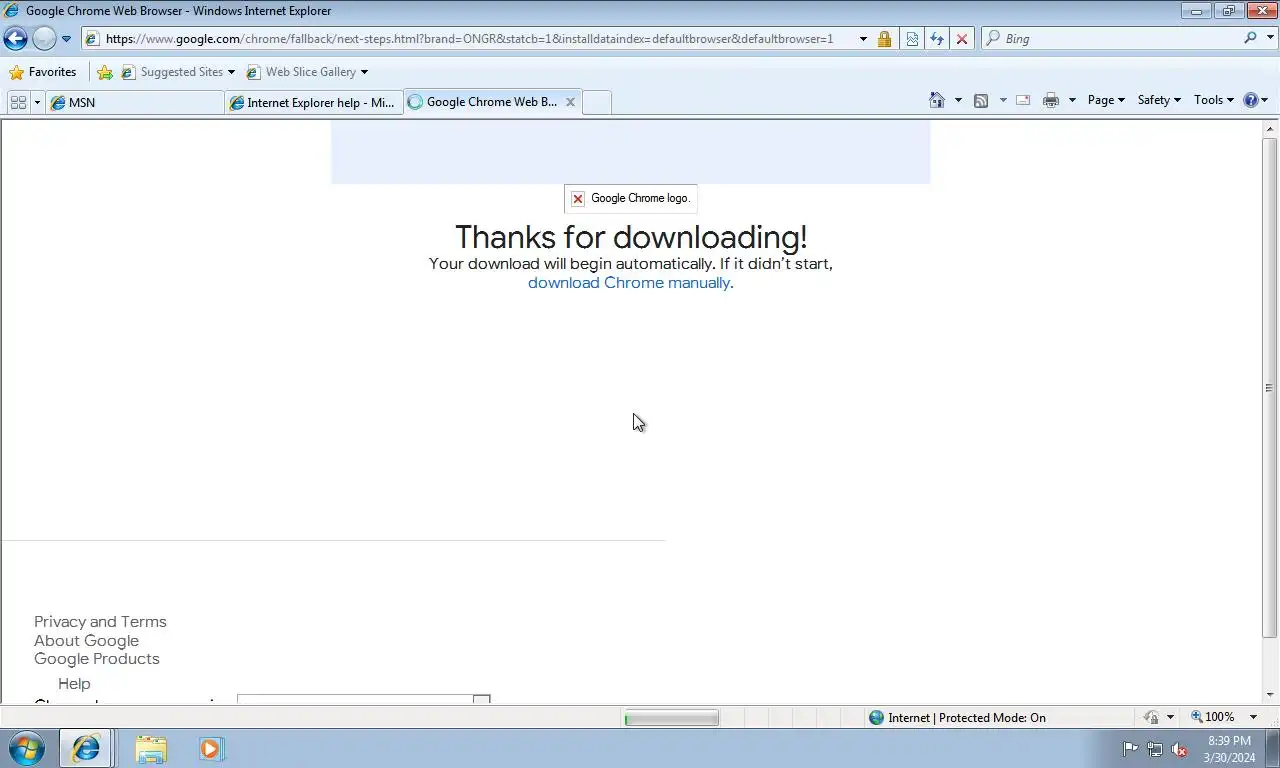Open the 100% zoom level button
1280x768 pixels.
click(1212, 717)
